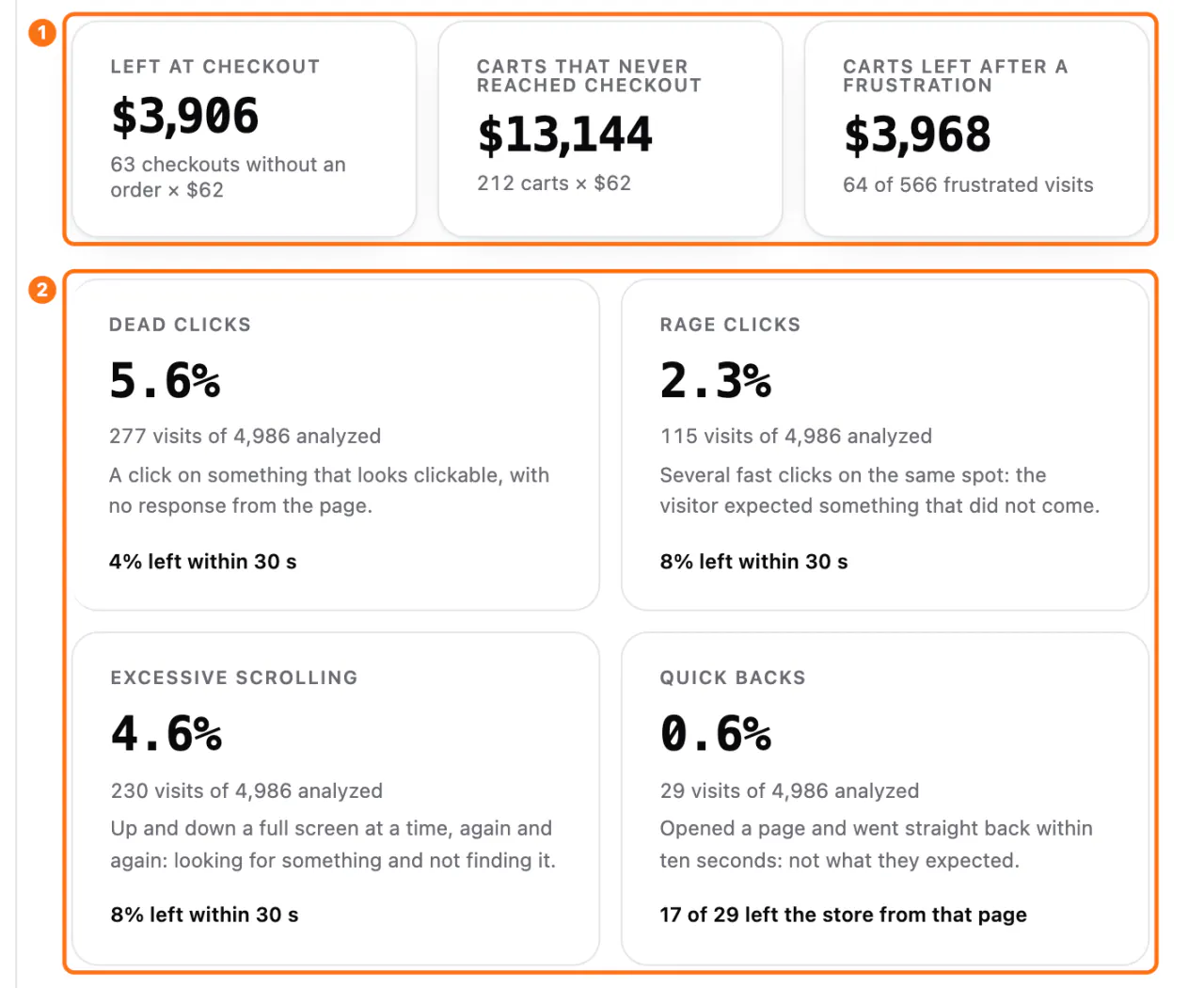Click the 2.3% rage clicks value
The height and width of the screenshot is (988, 1204).
pyautogui.click(x=716, y=381)
